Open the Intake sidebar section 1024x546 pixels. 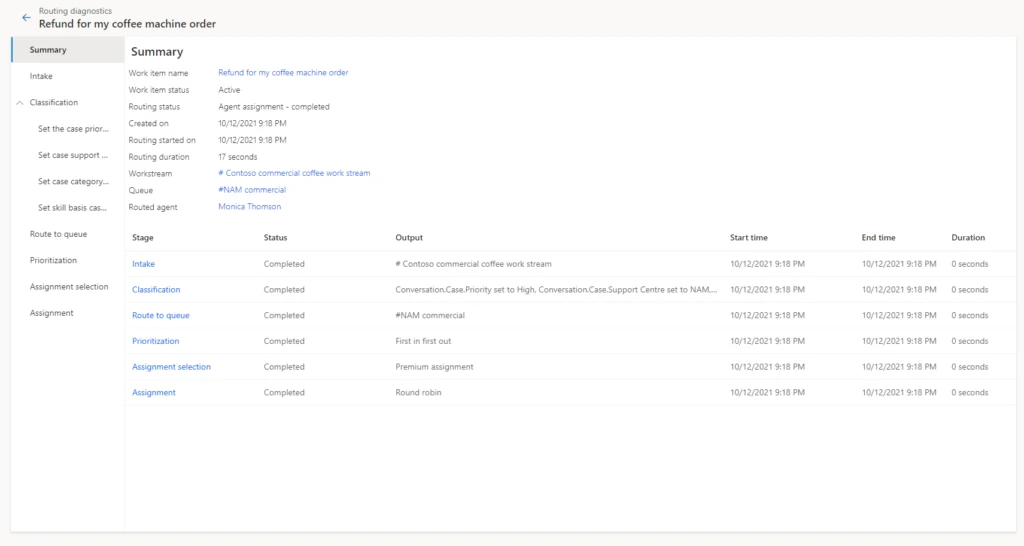pos(41,76)
